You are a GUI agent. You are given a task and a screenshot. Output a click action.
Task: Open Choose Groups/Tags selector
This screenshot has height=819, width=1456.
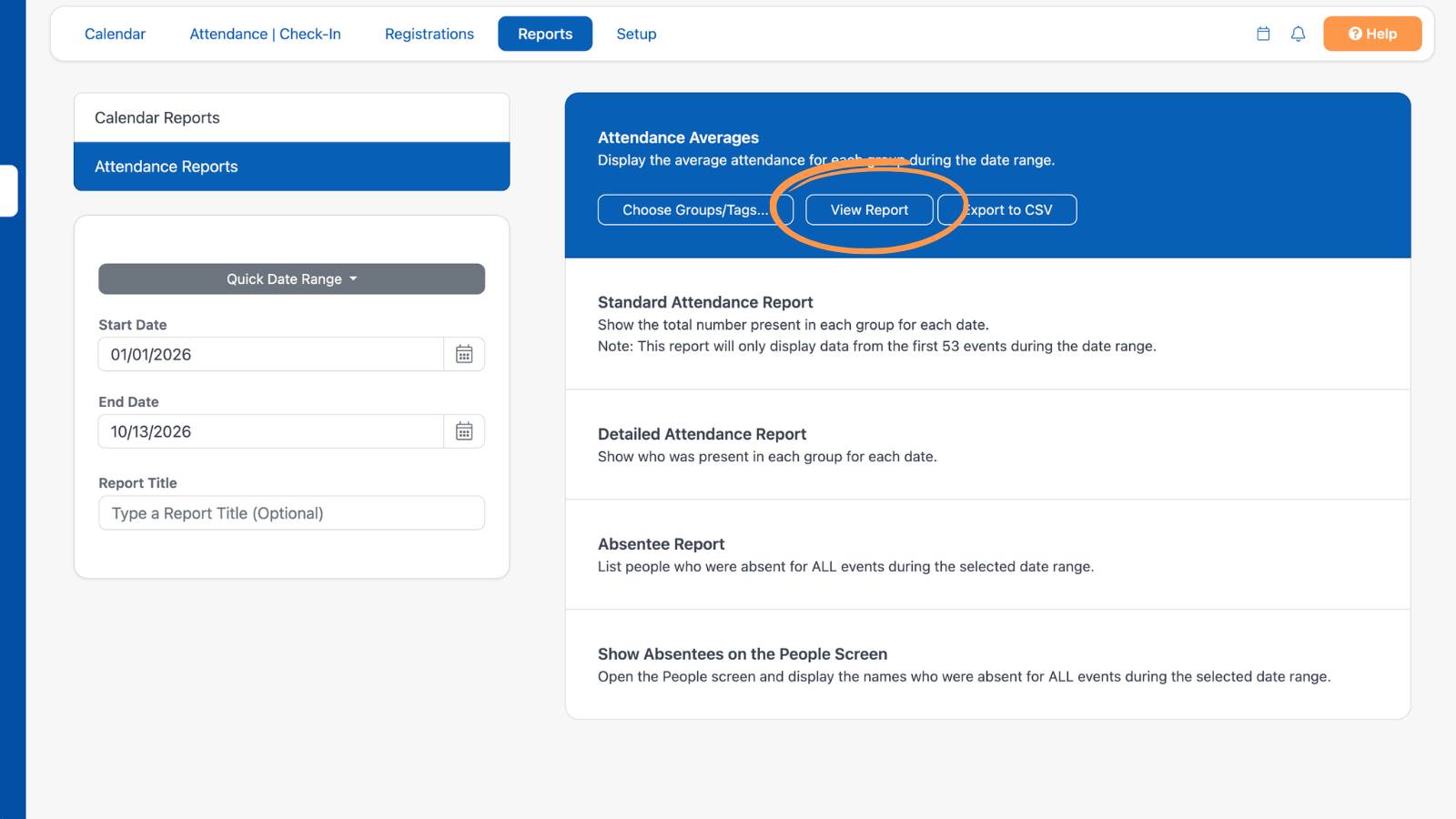pyautogui.click(x=695, y=209)
